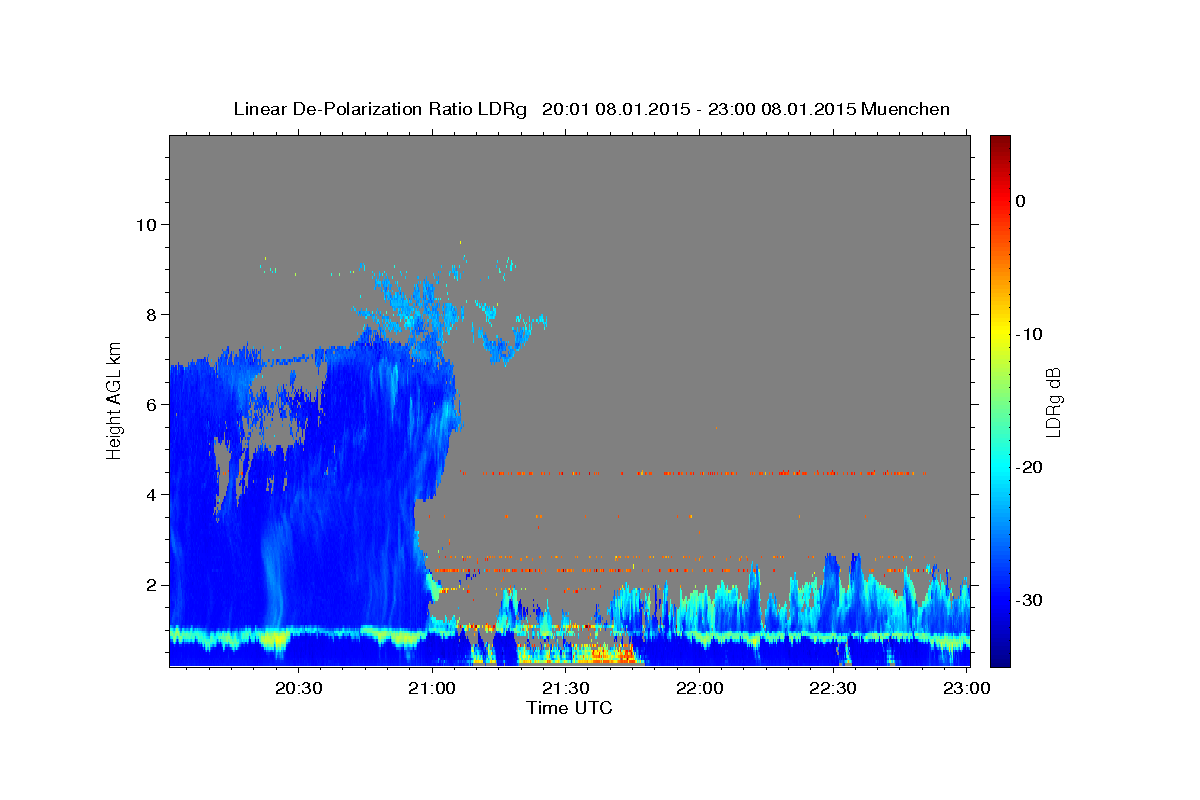Click the colorbar value 0

pyautogui.click(x=1021, y=201)
